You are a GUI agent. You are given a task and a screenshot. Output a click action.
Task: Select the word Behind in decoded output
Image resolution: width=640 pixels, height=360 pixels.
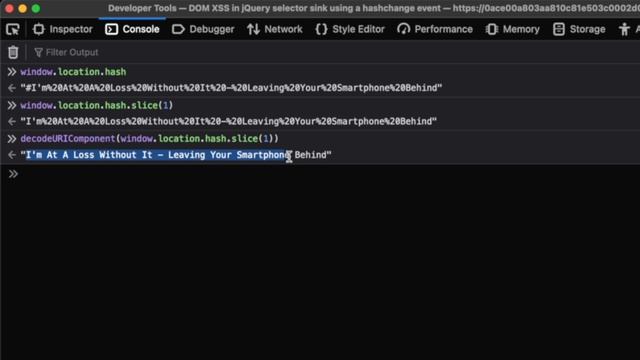tap(311, 155)
